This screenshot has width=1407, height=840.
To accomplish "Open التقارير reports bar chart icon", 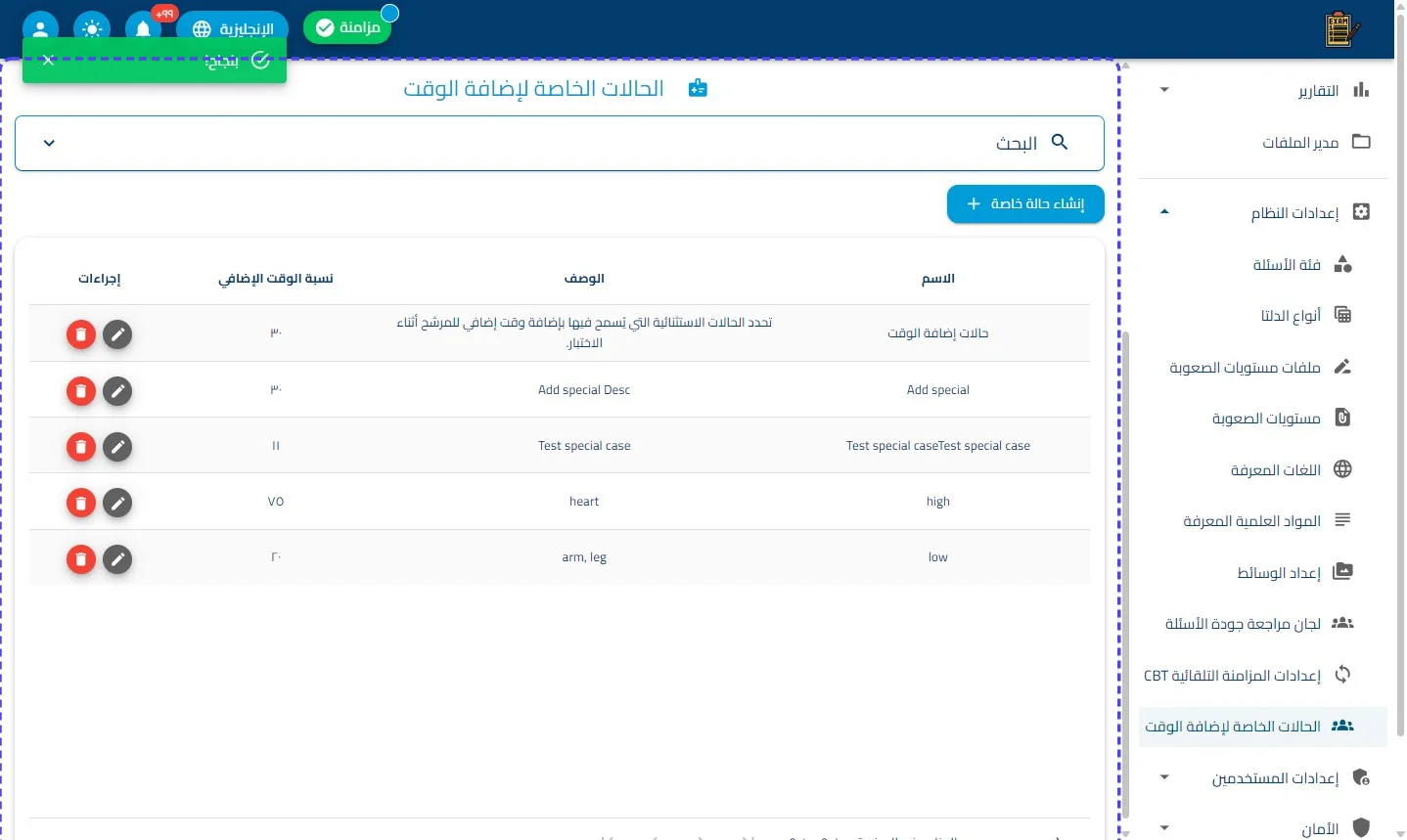I will click(x=1361, y=90).
